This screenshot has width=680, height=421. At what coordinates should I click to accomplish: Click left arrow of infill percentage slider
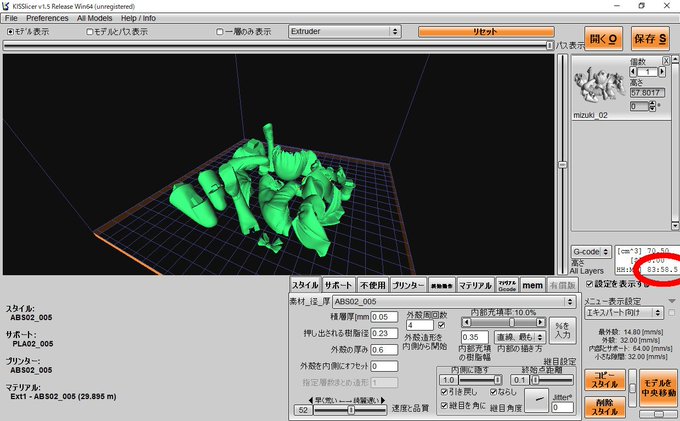tap(466, 322)
